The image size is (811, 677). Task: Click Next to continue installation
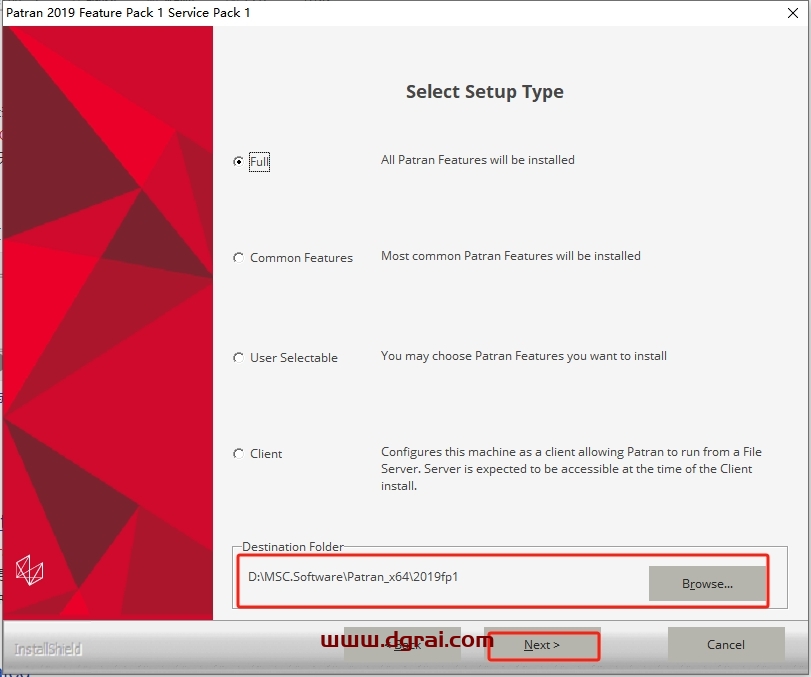542,644
